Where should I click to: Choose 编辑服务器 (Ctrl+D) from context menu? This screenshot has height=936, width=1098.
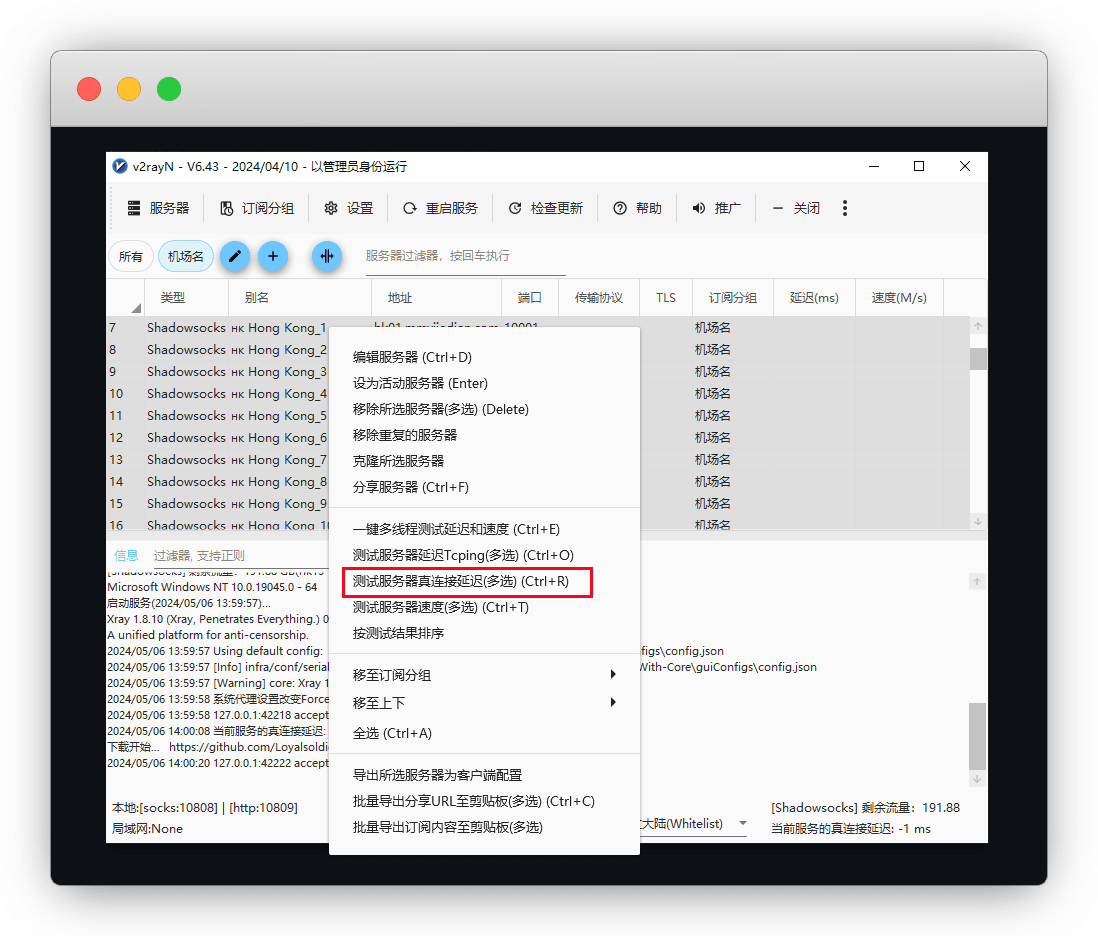pyautogui.click(x=412, y=357)
